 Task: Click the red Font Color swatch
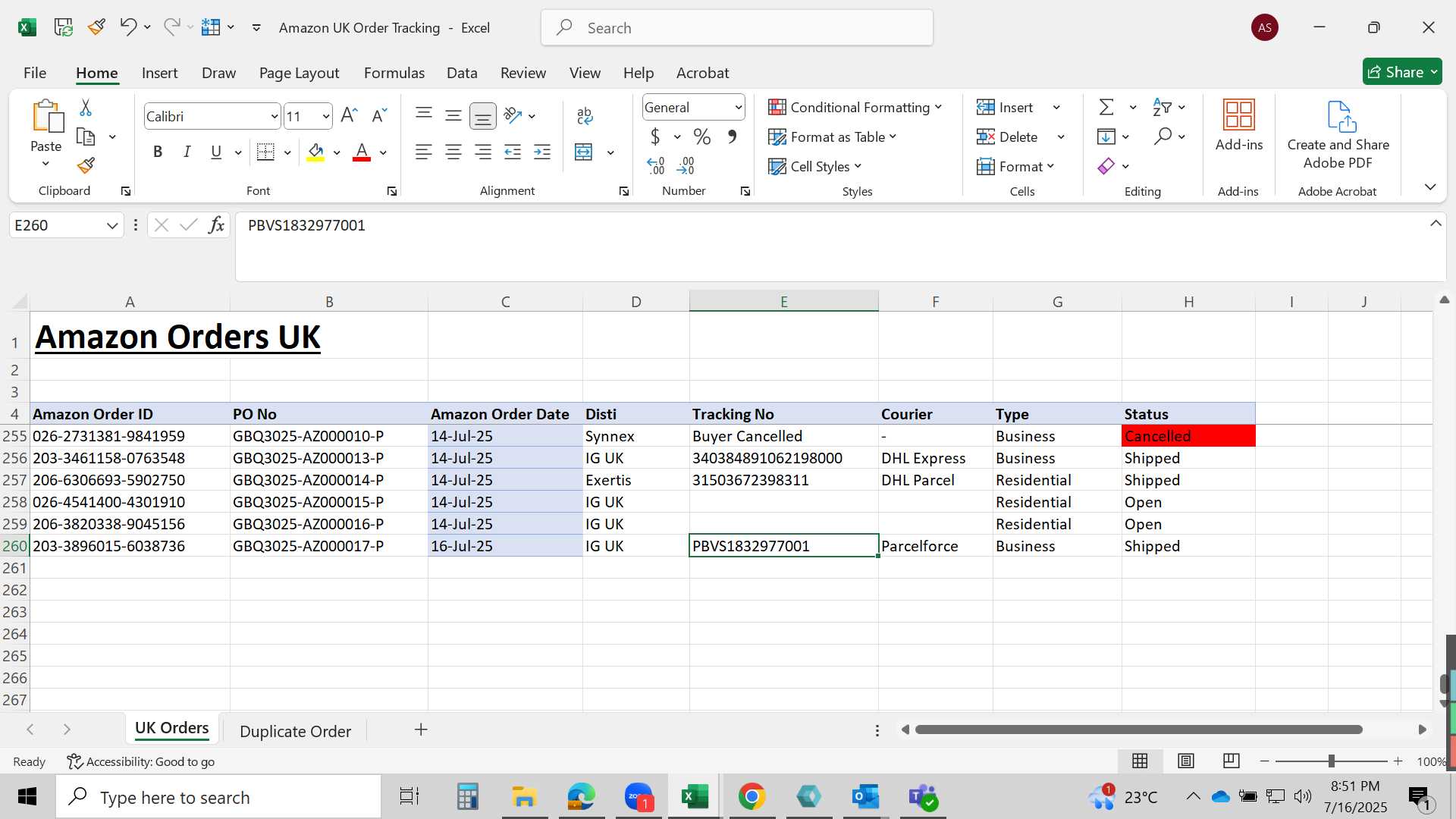362,152
